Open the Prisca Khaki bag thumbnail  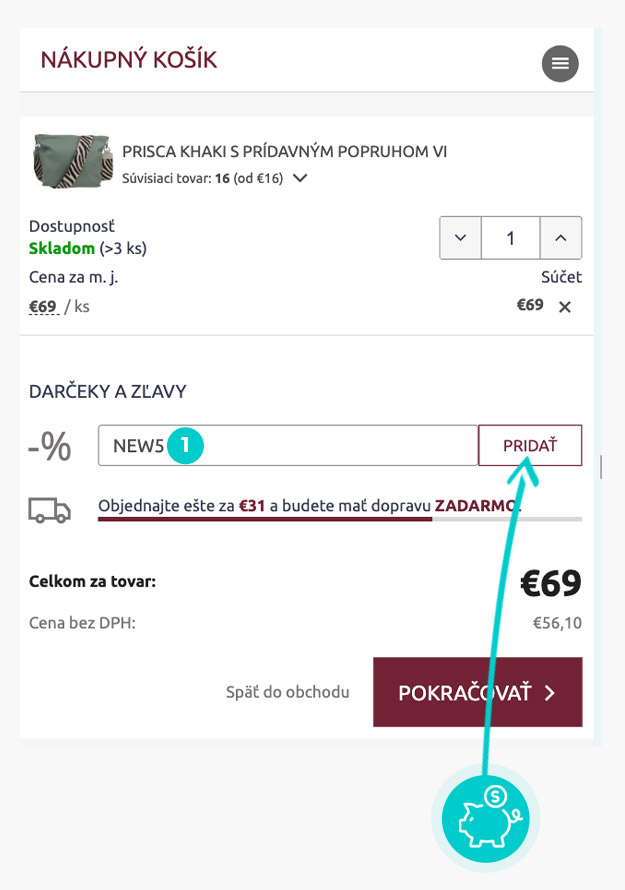click(x=71, y=161)
